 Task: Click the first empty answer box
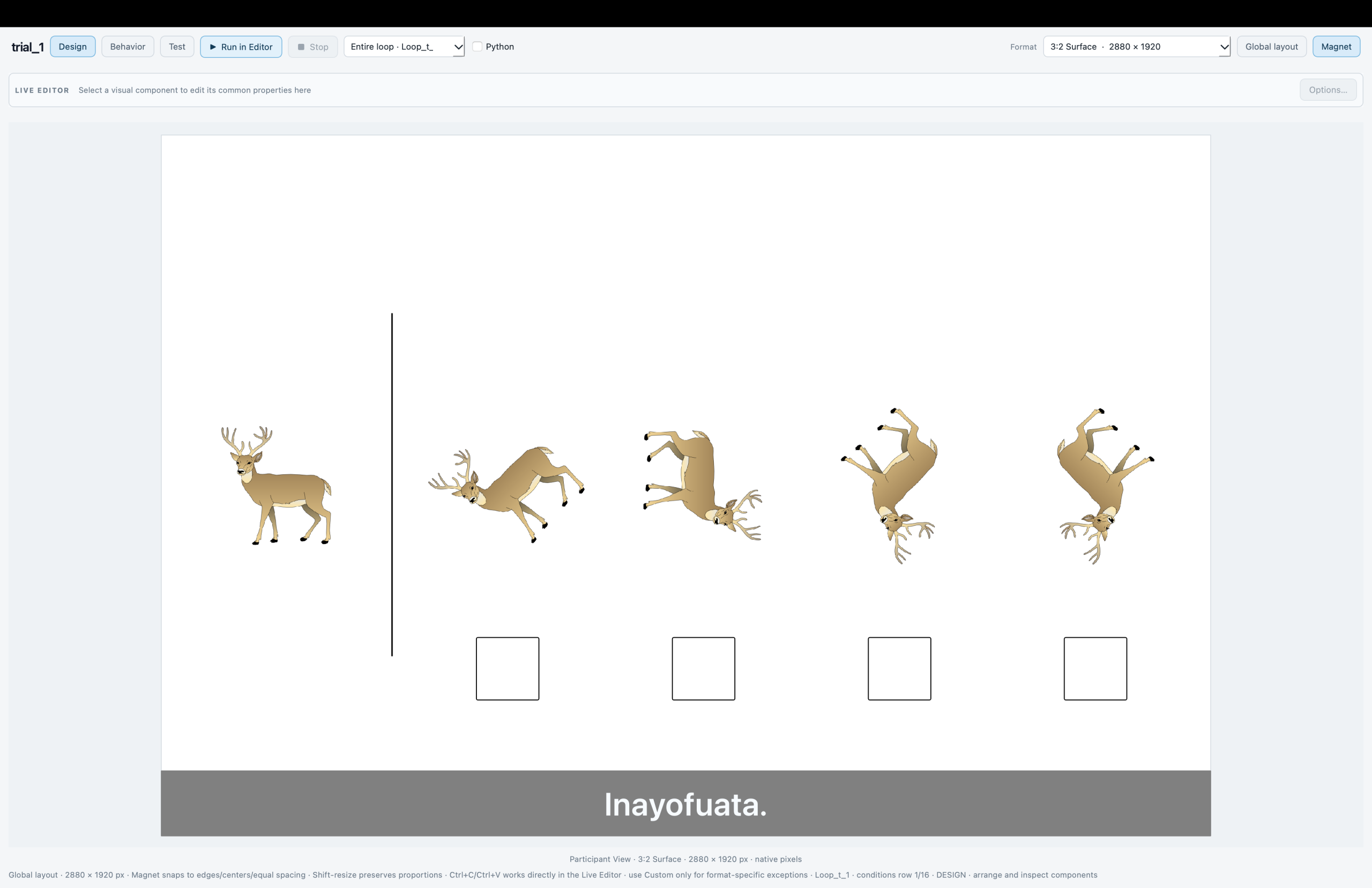pyautogui.click(x=508, y=669)
